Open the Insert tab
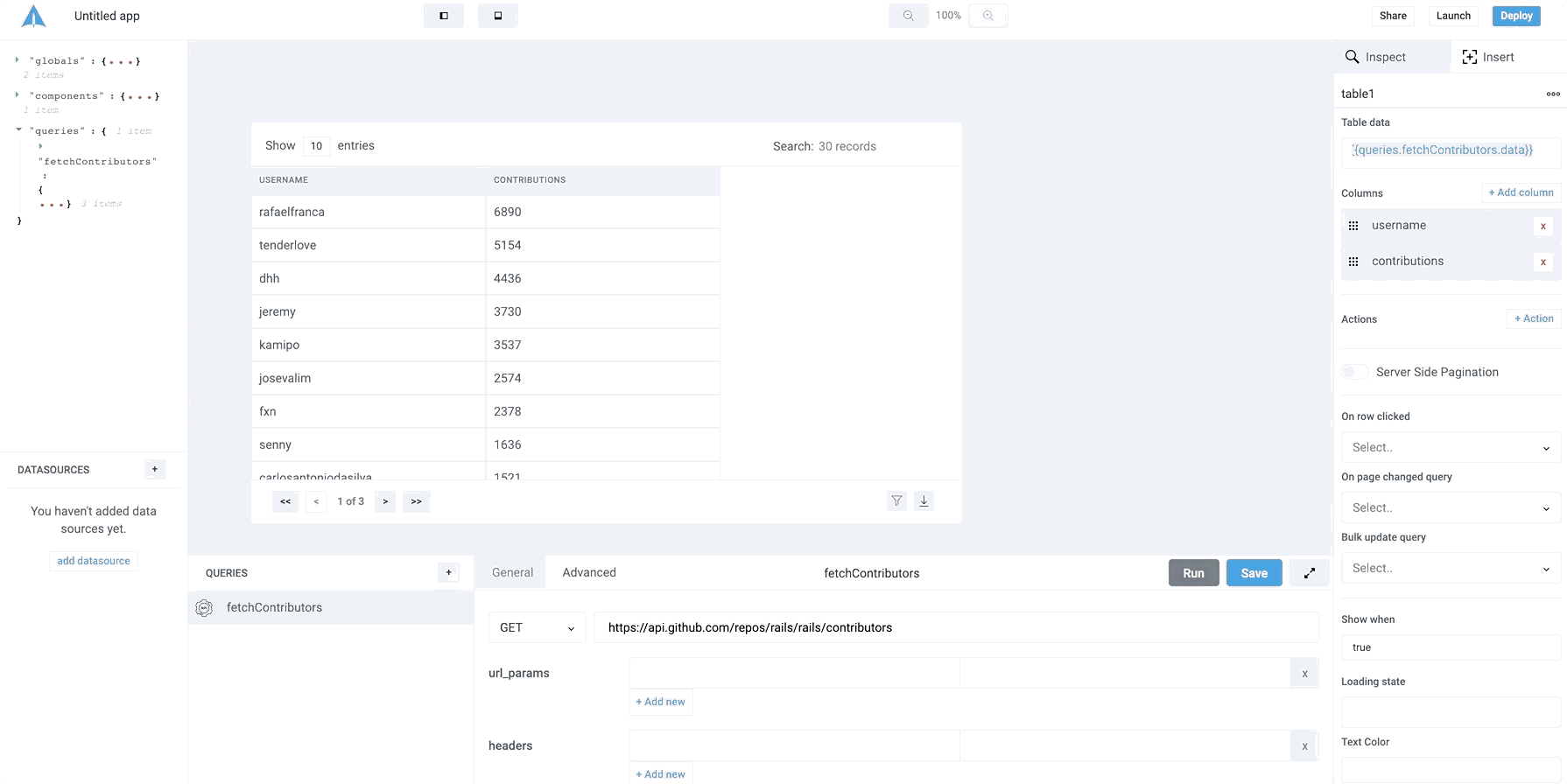This screenshot has height=784, width=1567. point(1488,57)
